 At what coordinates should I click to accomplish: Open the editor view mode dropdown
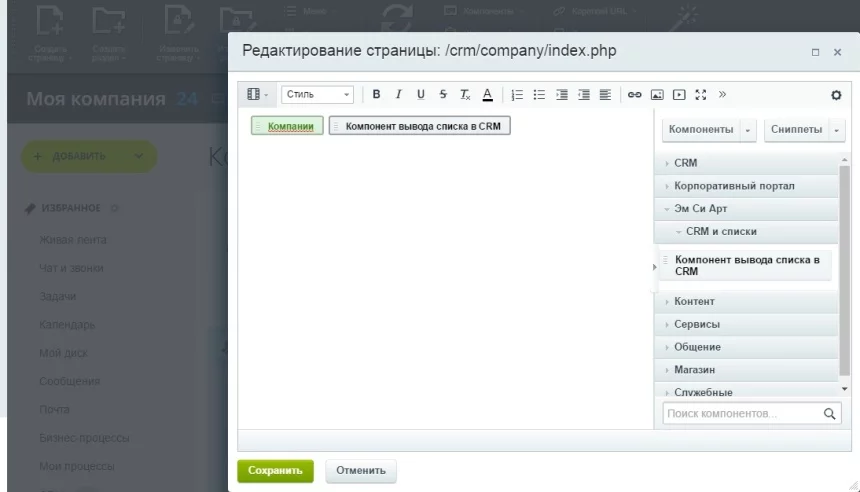pyautogui.click(x=259, y=94)
